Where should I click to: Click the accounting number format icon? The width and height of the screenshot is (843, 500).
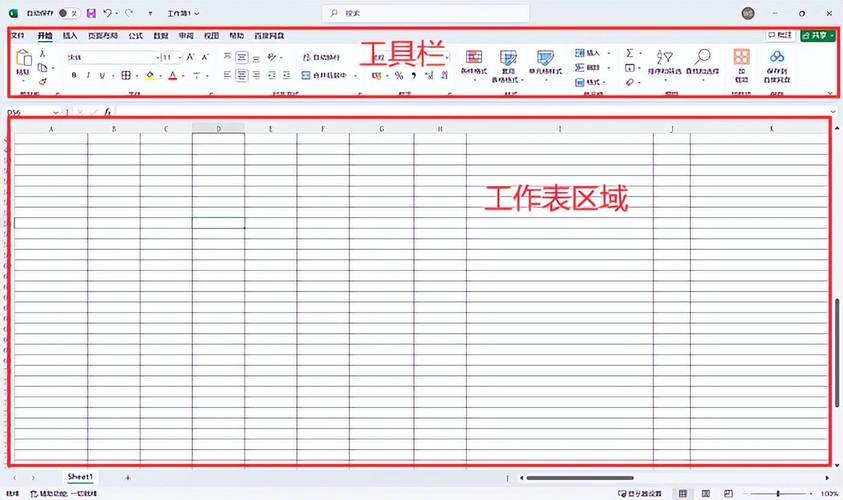tap(376, 76)
